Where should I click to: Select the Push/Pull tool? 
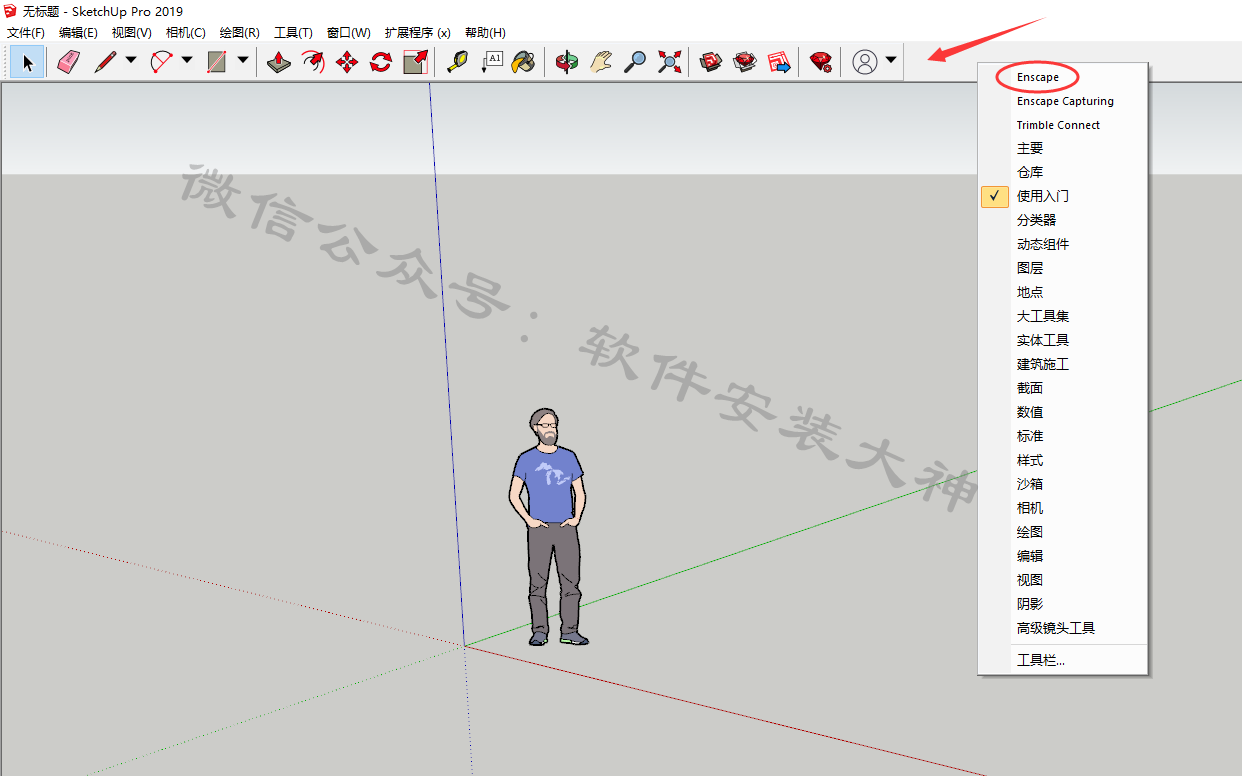[x=279, y=62]
